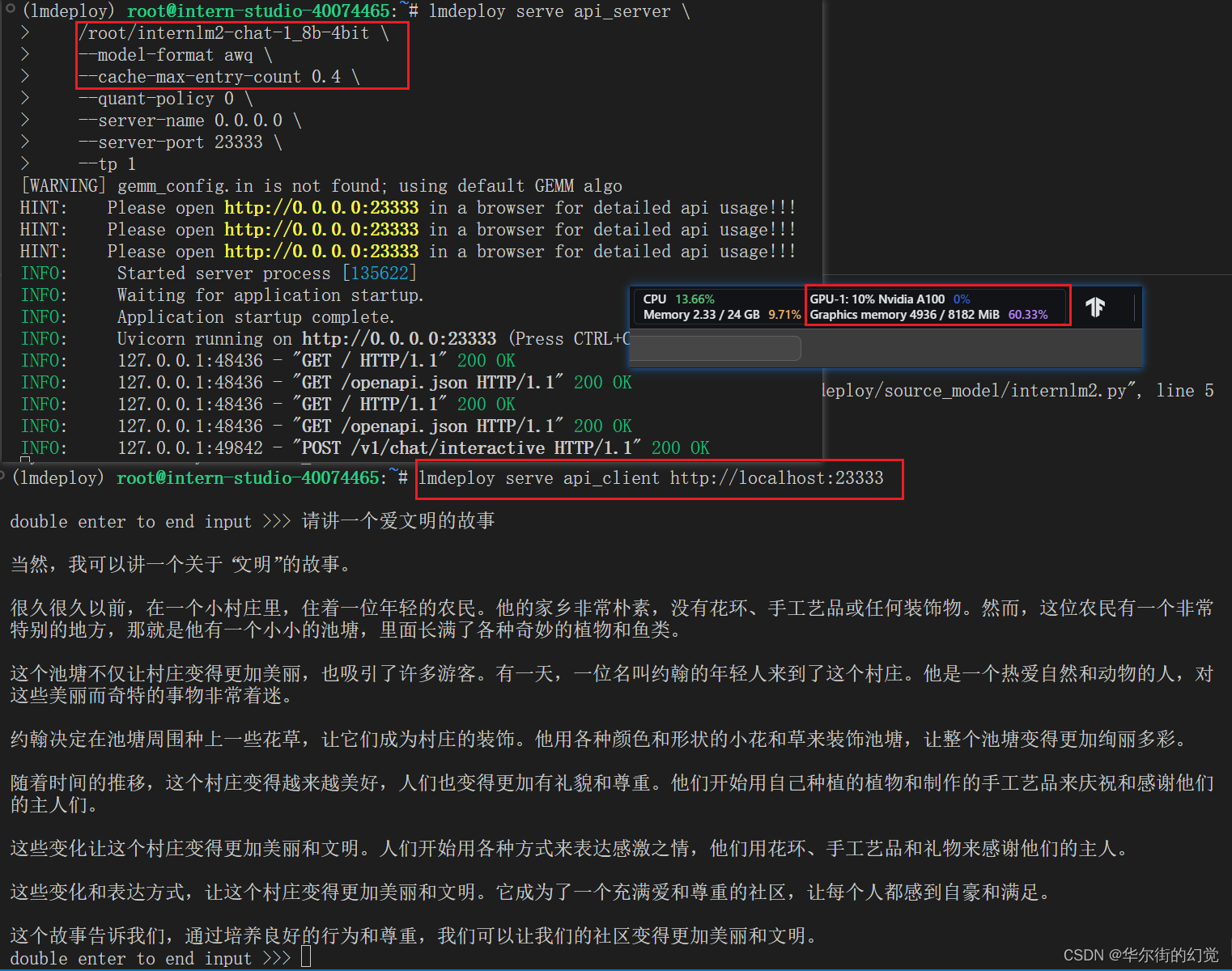Screen dimensions: 1232x971
Task: Click the paragraph starting '很久很久以前'
Action: tap(612, 619)
